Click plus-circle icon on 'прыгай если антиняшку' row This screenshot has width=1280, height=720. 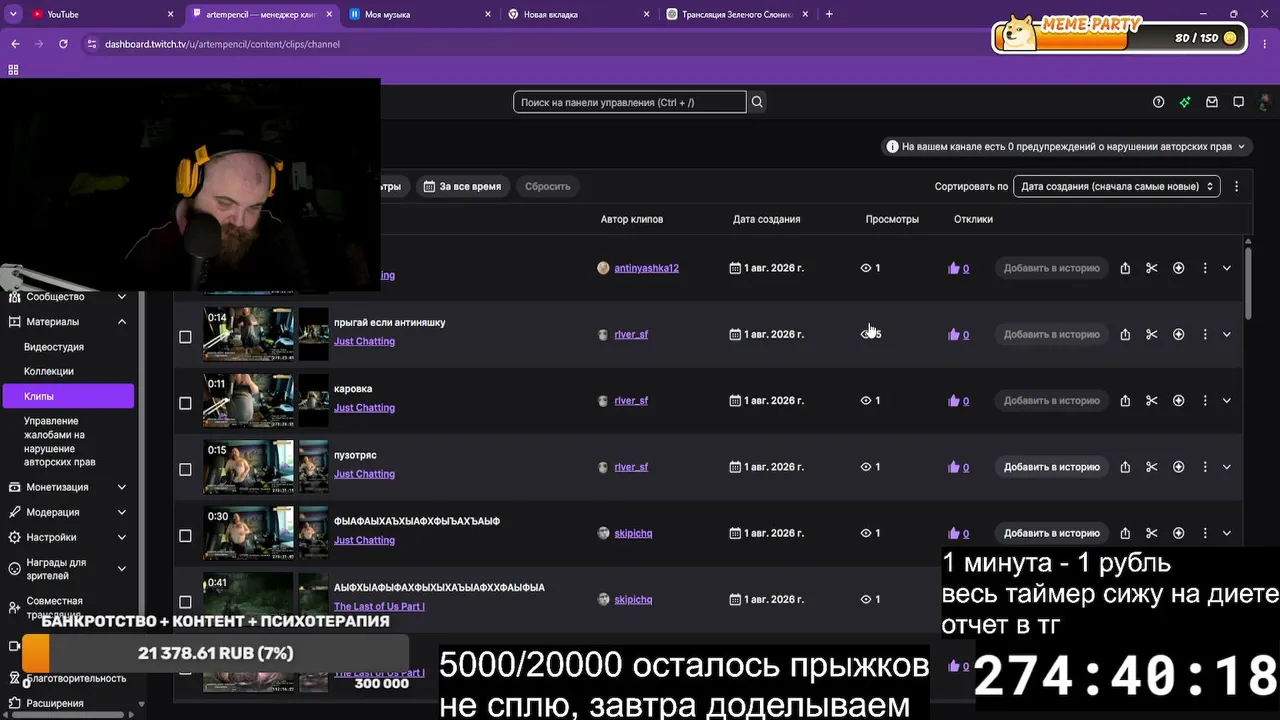1178,334
